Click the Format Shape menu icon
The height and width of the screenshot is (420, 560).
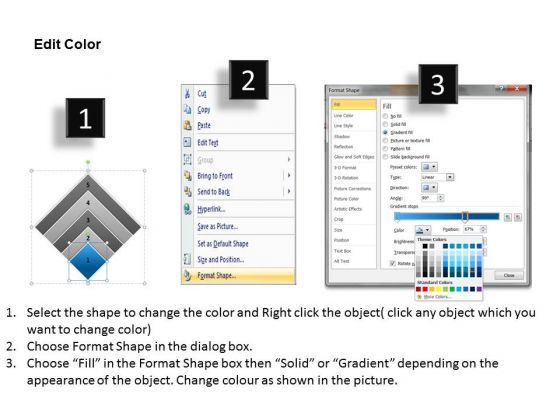pos(188,275)
